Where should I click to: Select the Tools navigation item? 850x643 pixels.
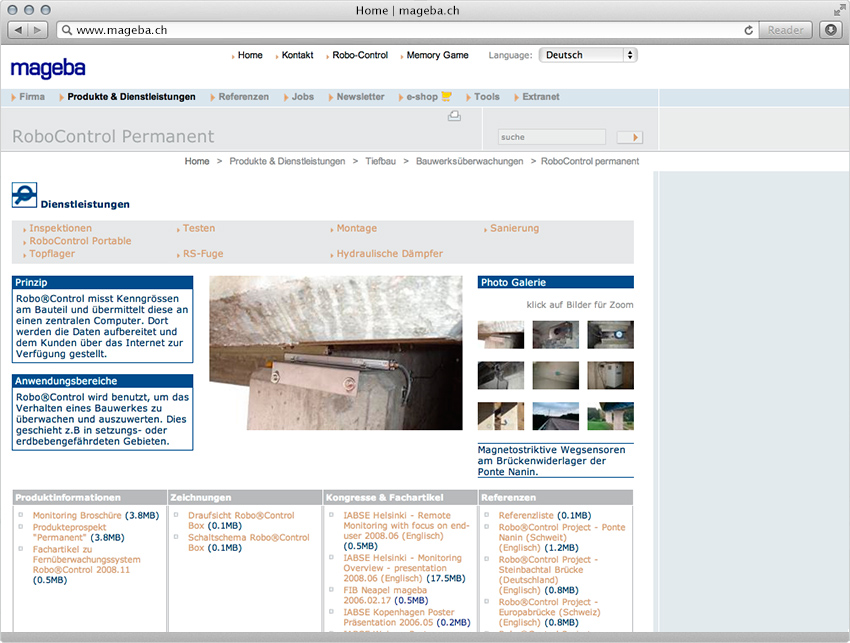tap(487, 97)
